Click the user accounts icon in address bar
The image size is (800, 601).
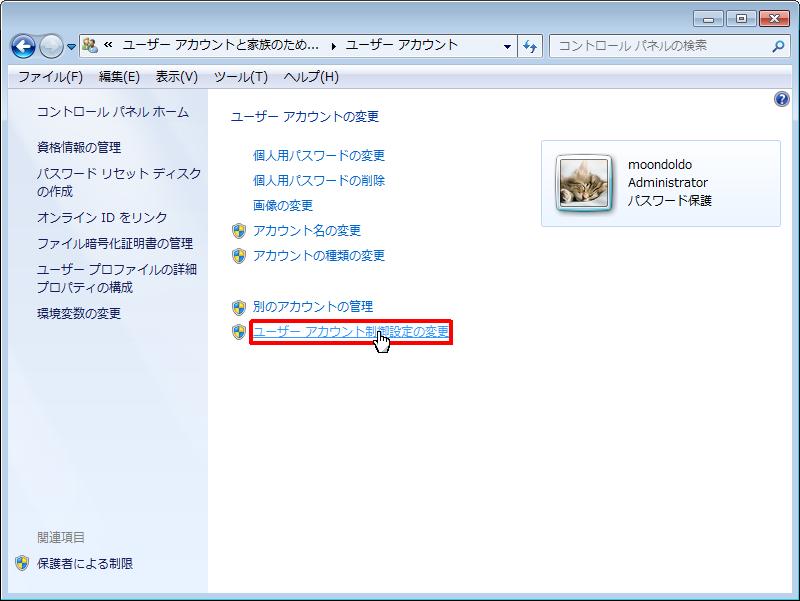click(90, 45)
